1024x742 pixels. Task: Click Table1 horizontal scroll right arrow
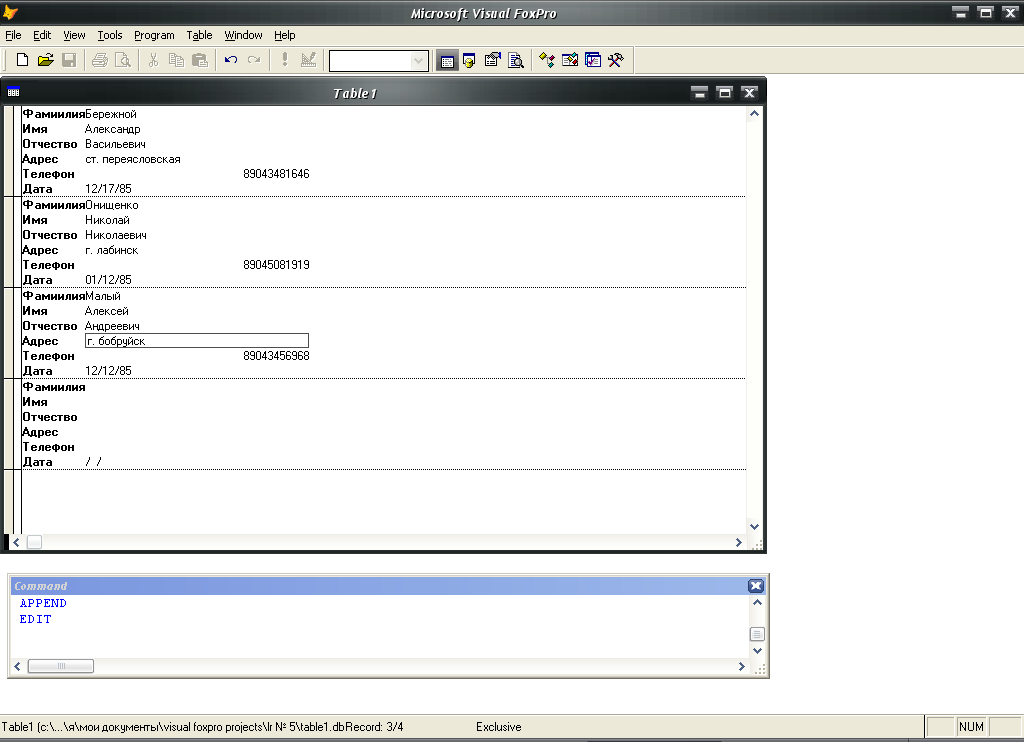(x=739, y=543)
